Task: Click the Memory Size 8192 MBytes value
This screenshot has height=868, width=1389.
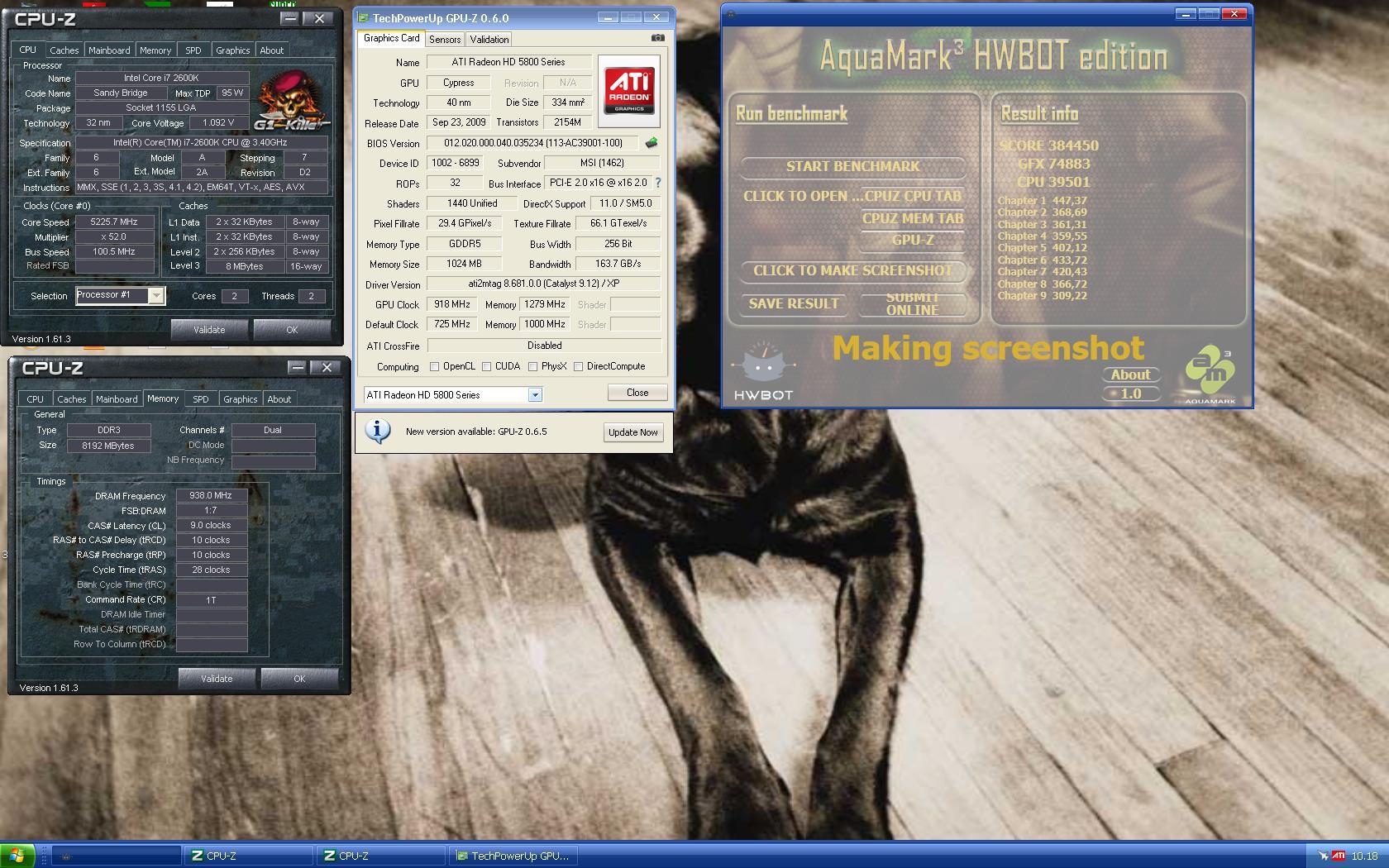Action: [108, 445]
